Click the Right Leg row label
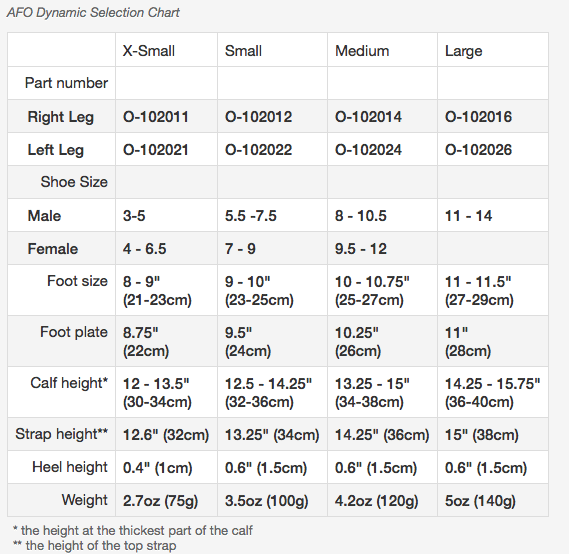 61,117
